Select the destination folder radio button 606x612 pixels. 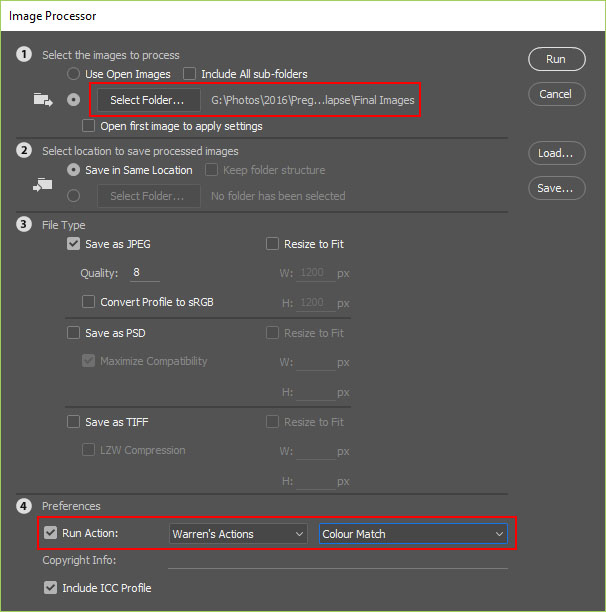[73, 196]
